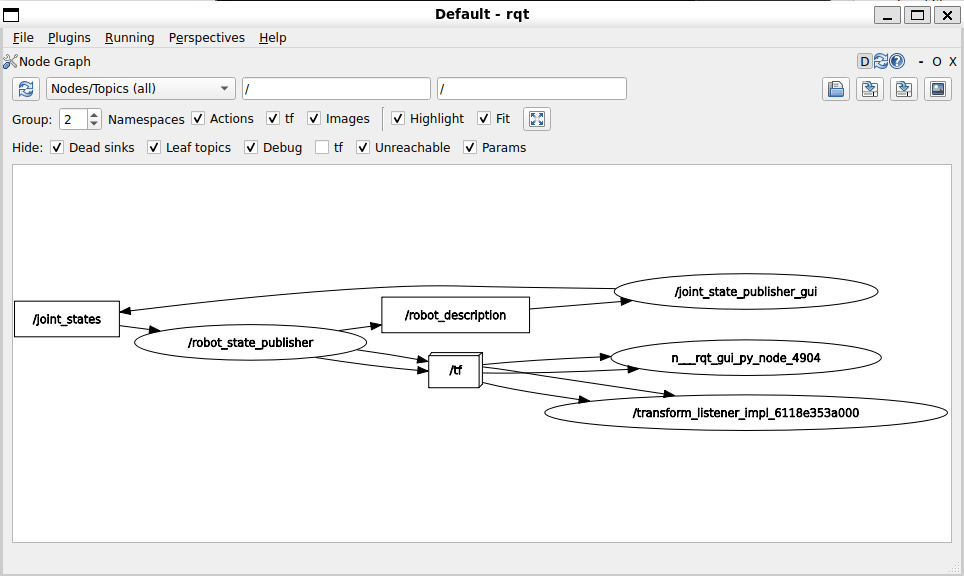Fit graph in view icon
This screenshot has width=964, height=576.
point(537,119)
